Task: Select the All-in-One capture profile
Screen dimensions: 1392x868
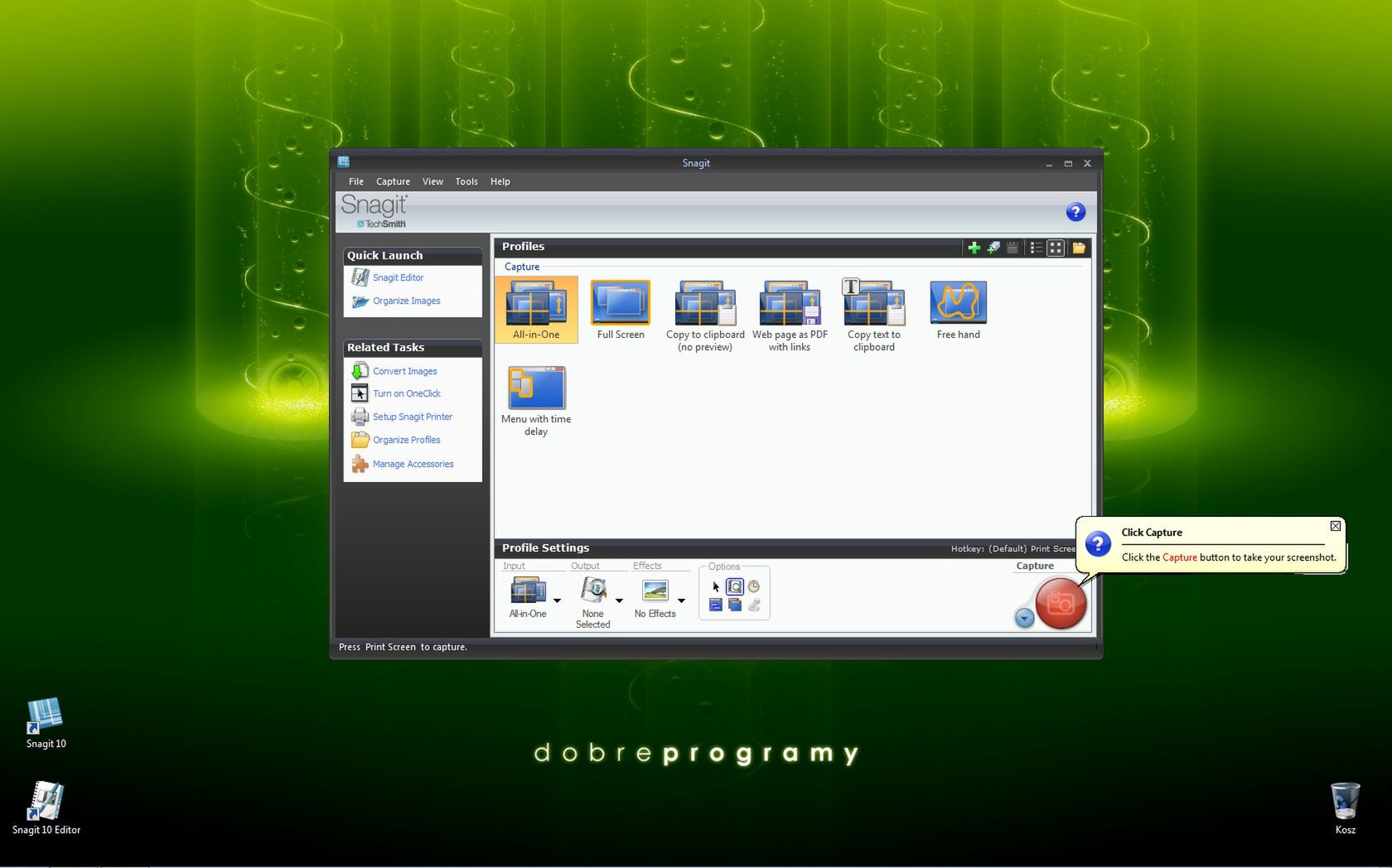Action: click(536, 309)
